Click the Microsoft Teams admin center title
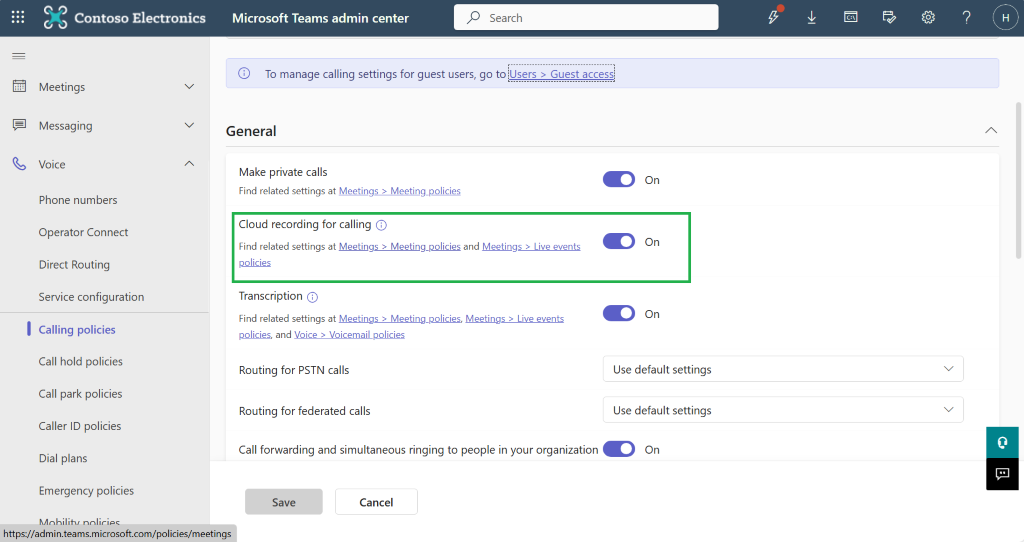 pos(320,18)
